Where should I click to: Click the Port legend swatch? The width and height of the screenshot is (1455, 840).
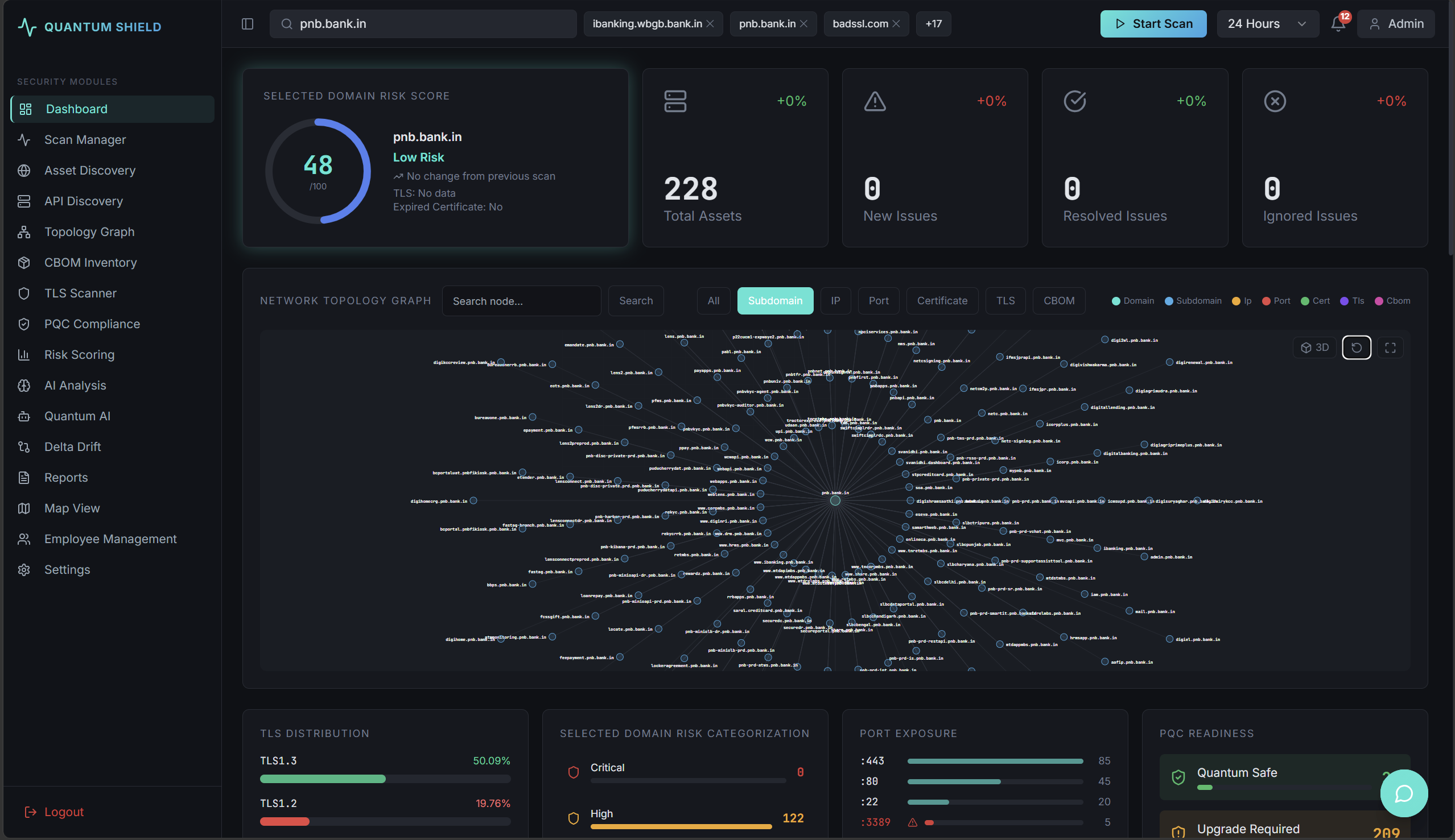pyautogui.click(x=1266, y=301)
